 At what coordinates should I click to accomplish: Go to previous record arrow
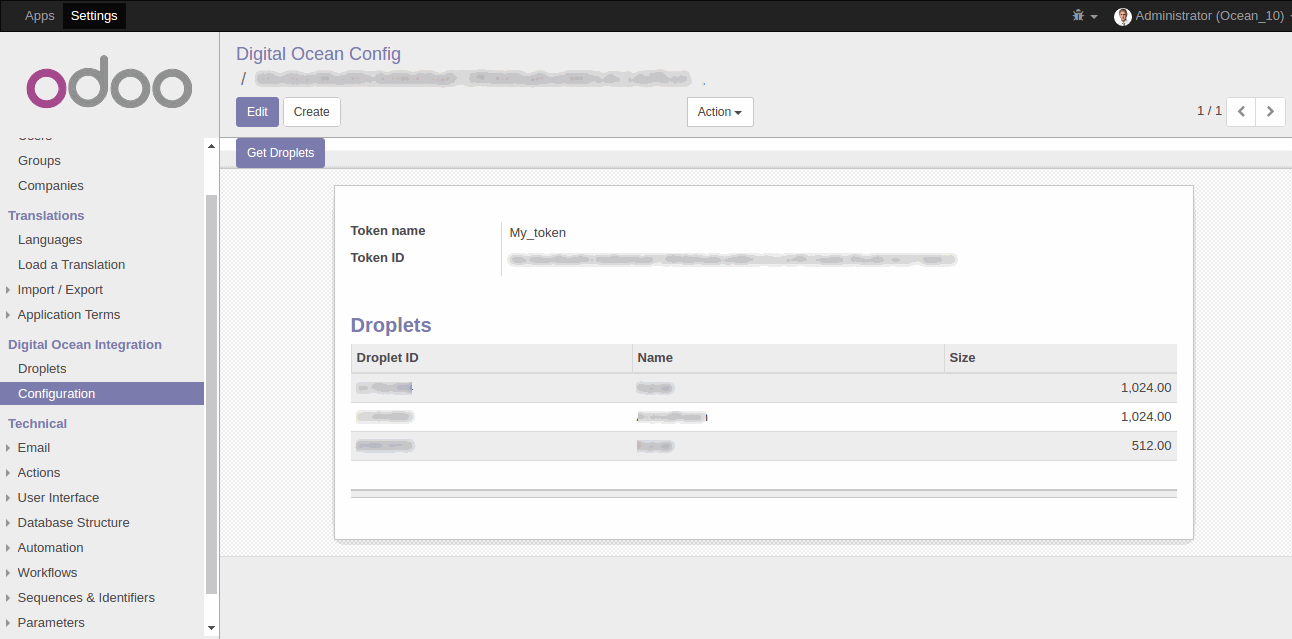pyautogui.click(x=1241, y=111)
